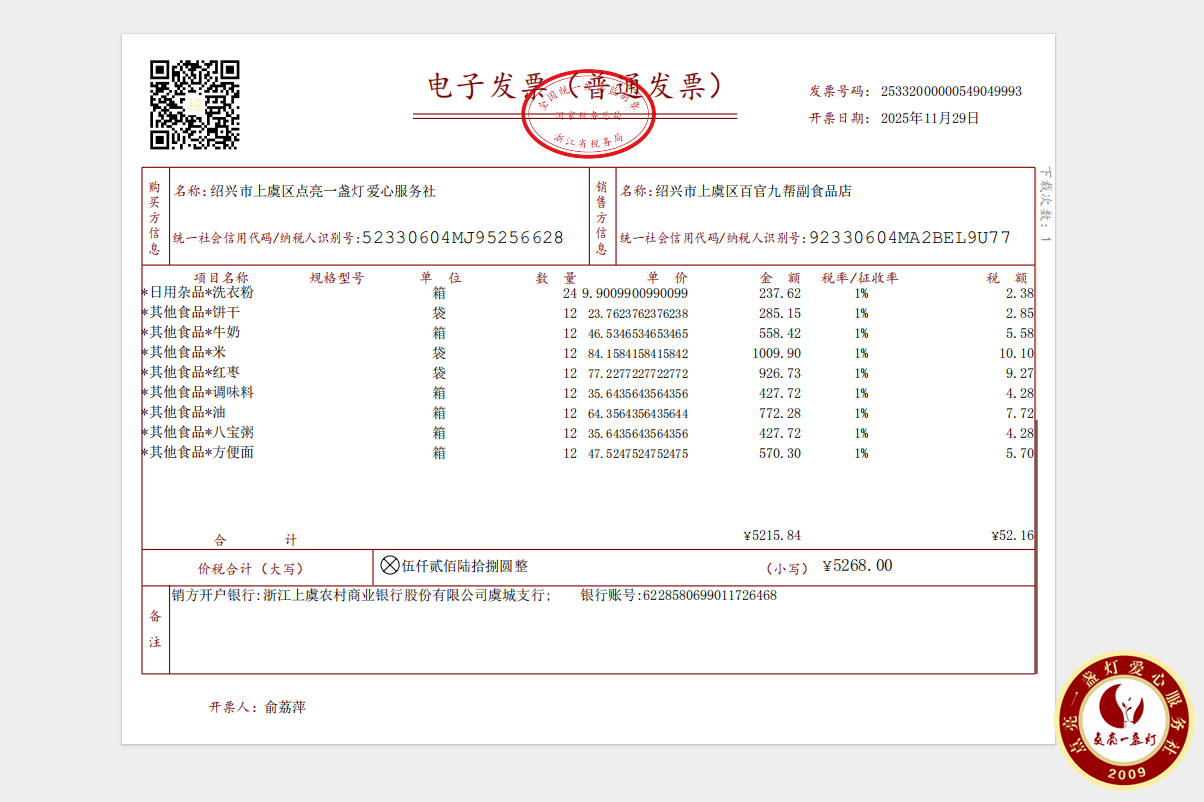Click the issue date 2025年11月29日
This screenshot has height=802, width=1204.
[x=929, y=118]
